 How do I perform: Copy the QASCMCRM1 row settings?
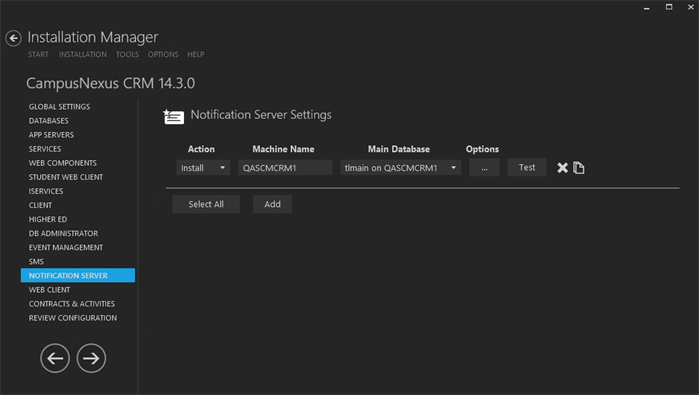click(x=579, y=168)
